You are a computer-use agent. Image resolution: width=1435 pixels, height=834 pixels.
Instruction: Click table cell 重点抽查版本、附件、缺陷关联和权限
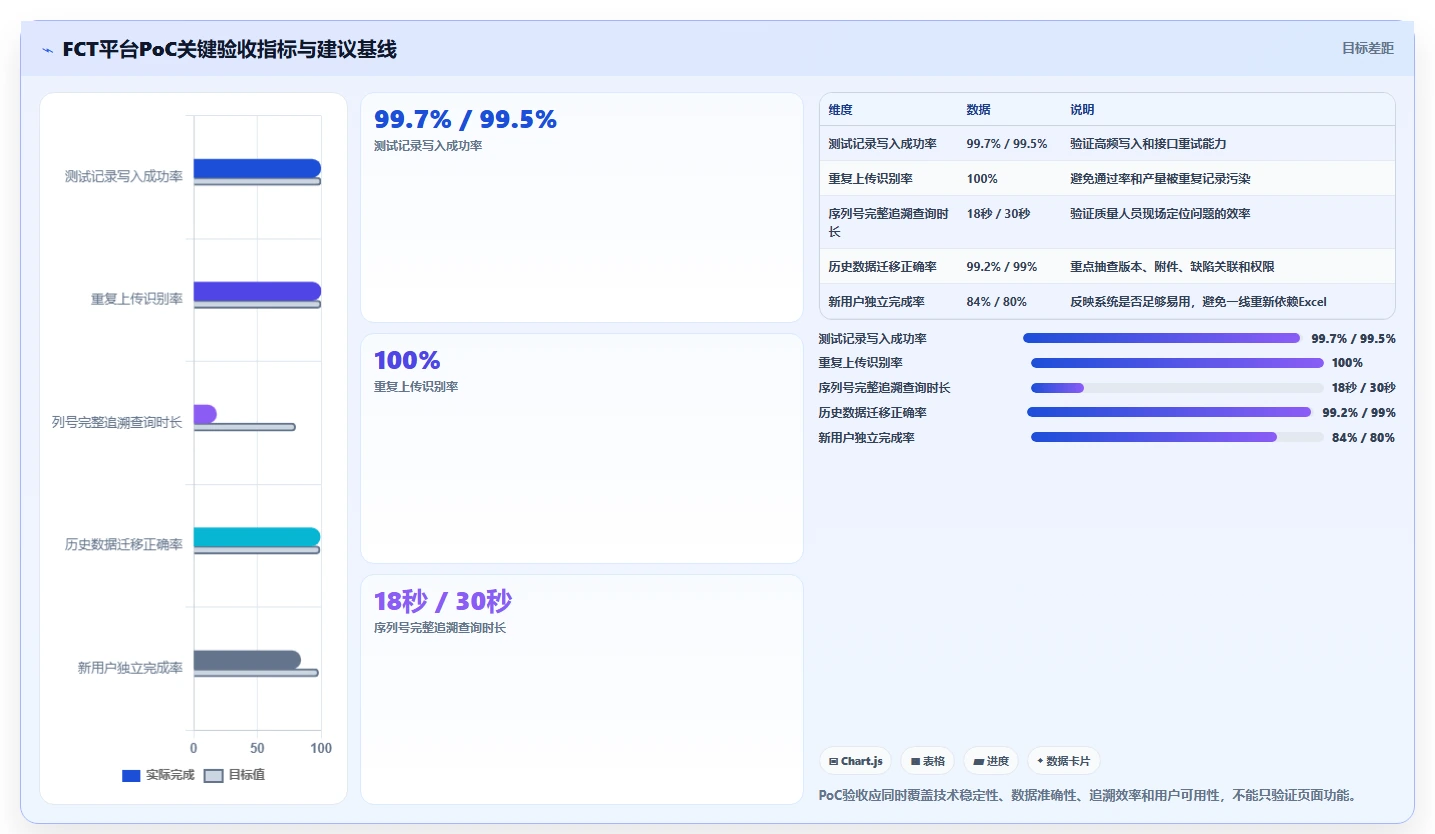pos(1173,267)
